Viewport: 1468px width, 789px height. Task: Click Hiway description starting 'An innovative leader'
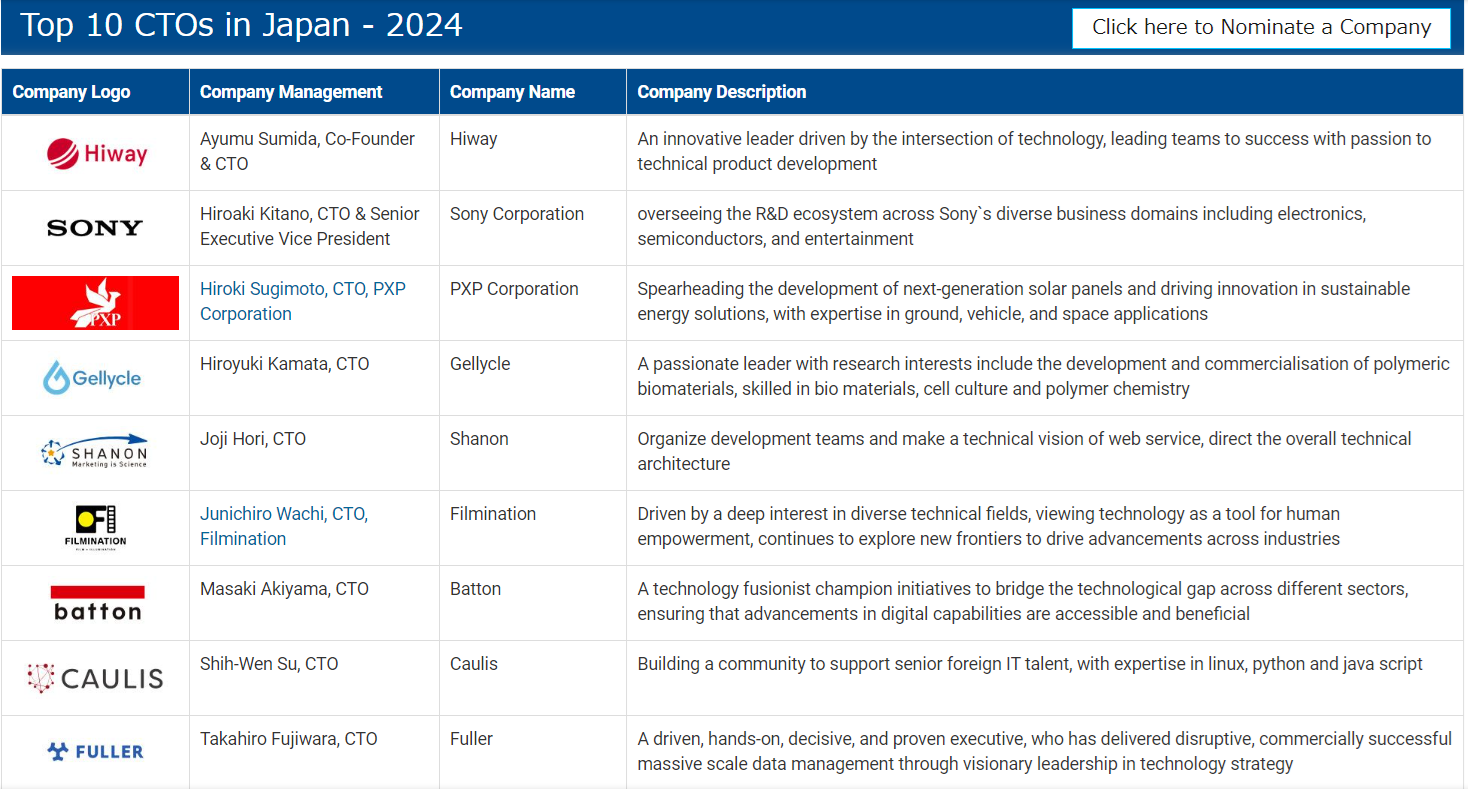(1034, 151)
